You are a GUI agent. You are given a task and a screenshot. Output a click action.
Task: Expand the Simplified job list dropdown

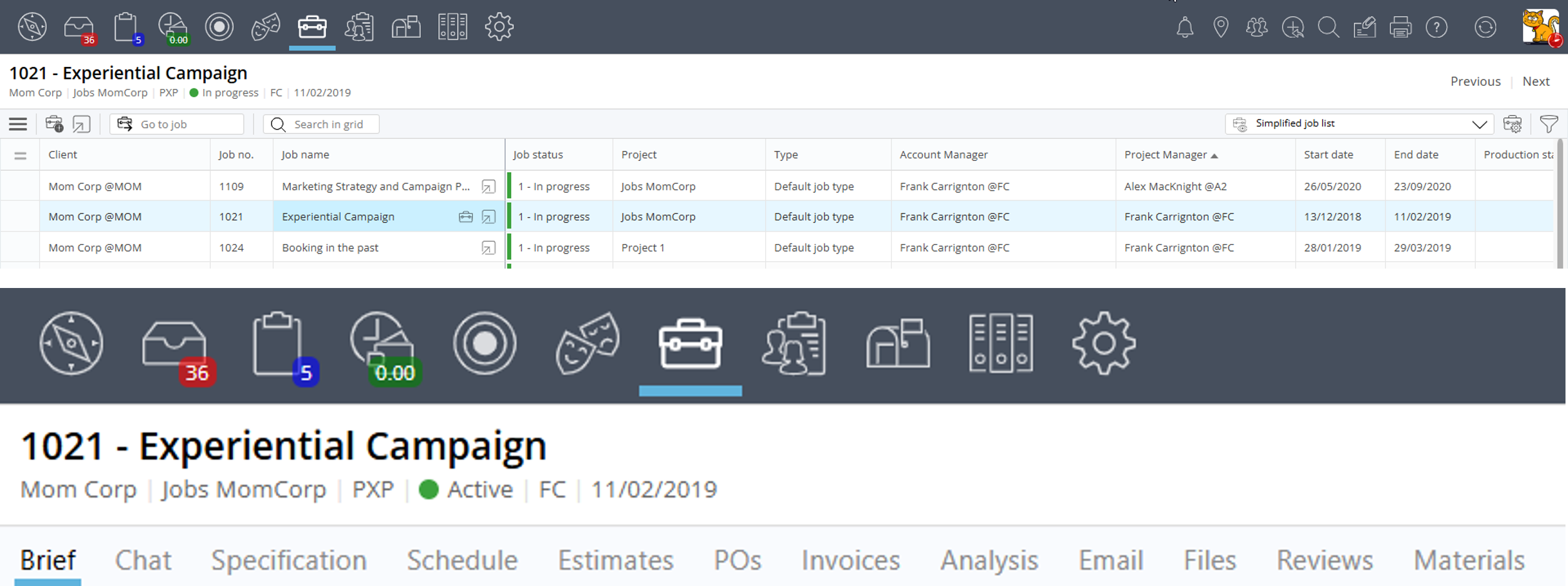pyautogui.click(x=1479, y=124)
